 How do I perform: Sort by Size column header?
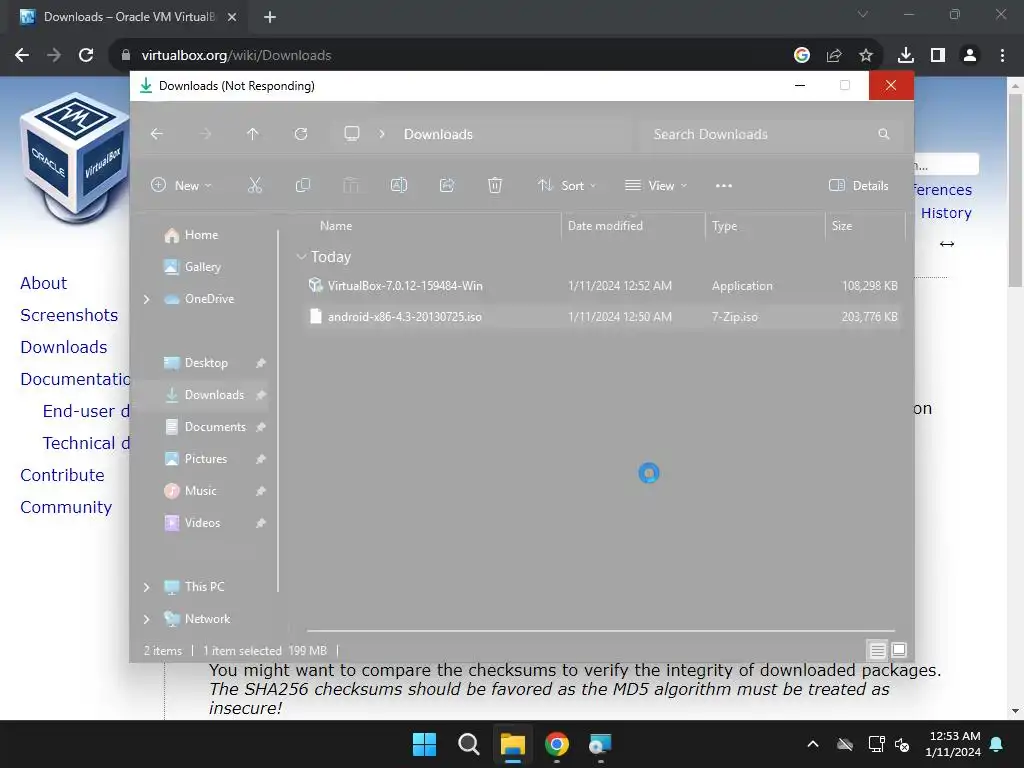842,226
